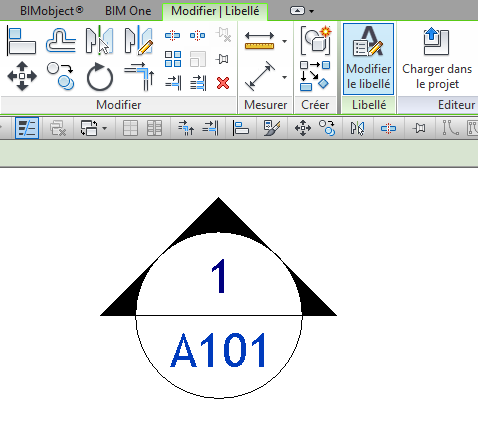Click the Editeur panel title
The height and width of the screenshot is (424, 478).
point(456,105)
